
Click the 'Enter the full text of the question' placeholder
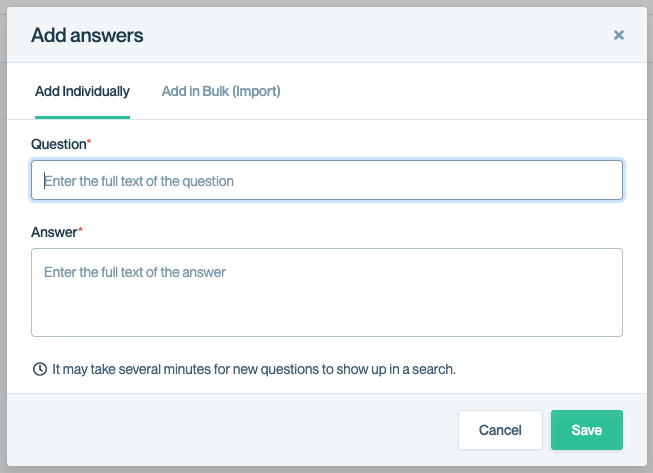point(139,182)
